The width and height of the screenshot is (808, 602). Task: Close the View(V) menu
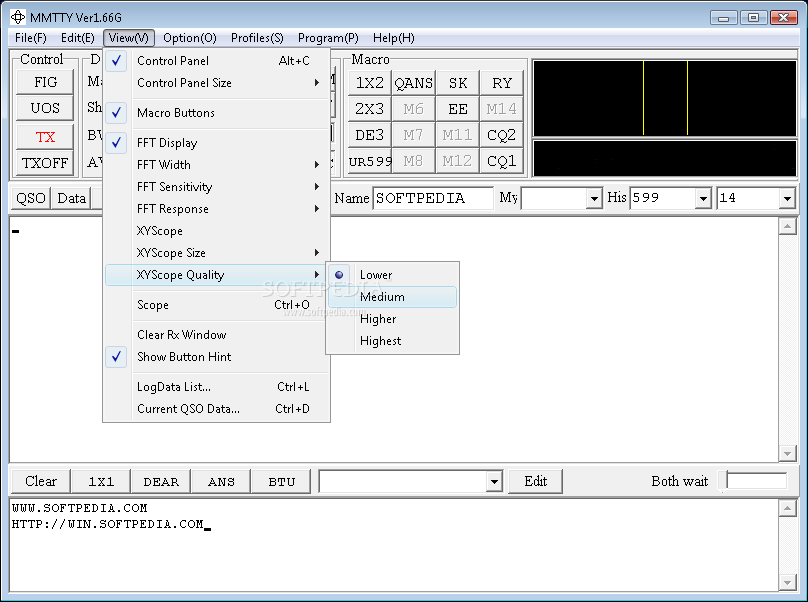click(129, 38)
